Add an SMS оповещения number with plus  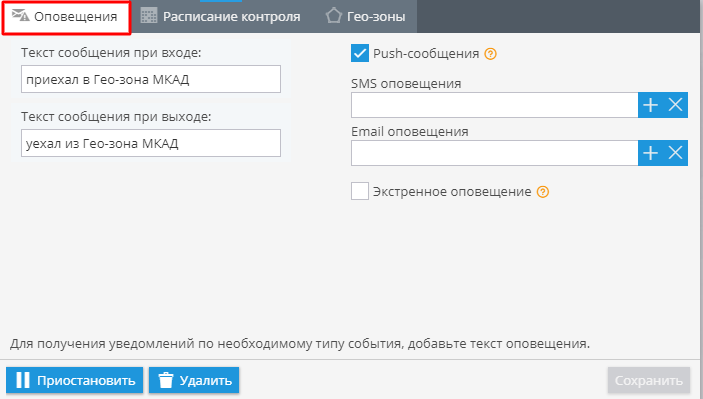point(650,105)
